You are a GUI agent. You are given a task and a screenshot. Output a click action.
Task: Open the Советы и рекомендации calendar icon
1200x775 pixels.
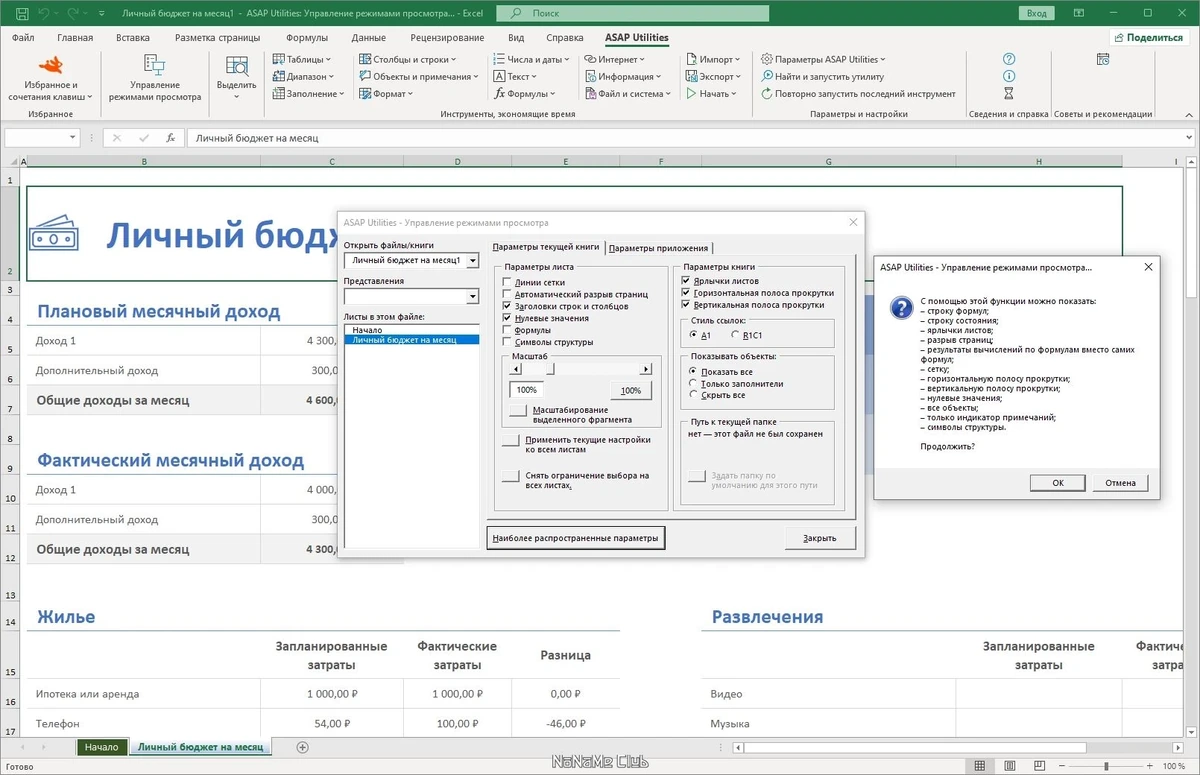[x=1102, y=59]
